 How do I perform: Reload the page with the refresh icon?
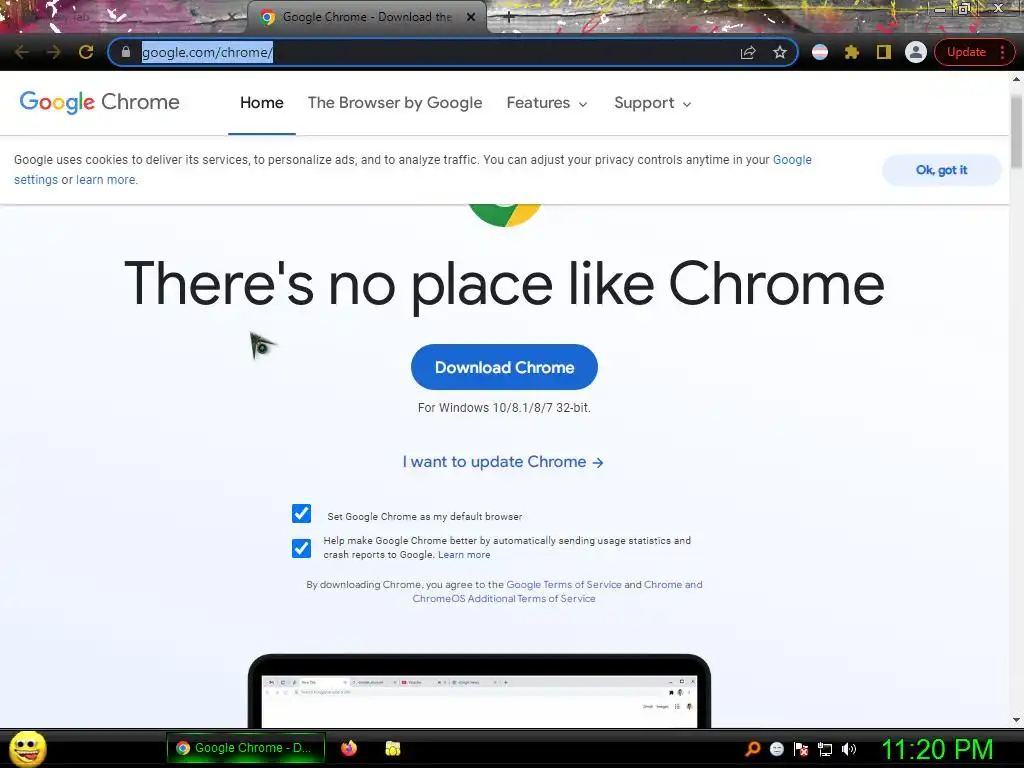click(86, 52)
